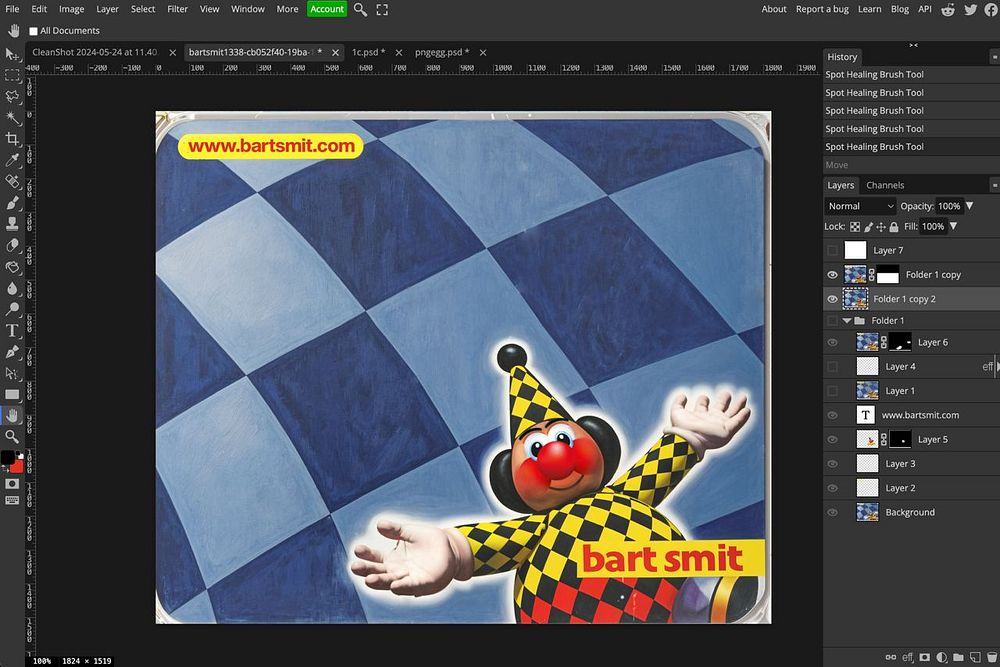Add a layer mask from the panel footer
The width and height of the screenshot is (1000, 667).
click(924, 657)
